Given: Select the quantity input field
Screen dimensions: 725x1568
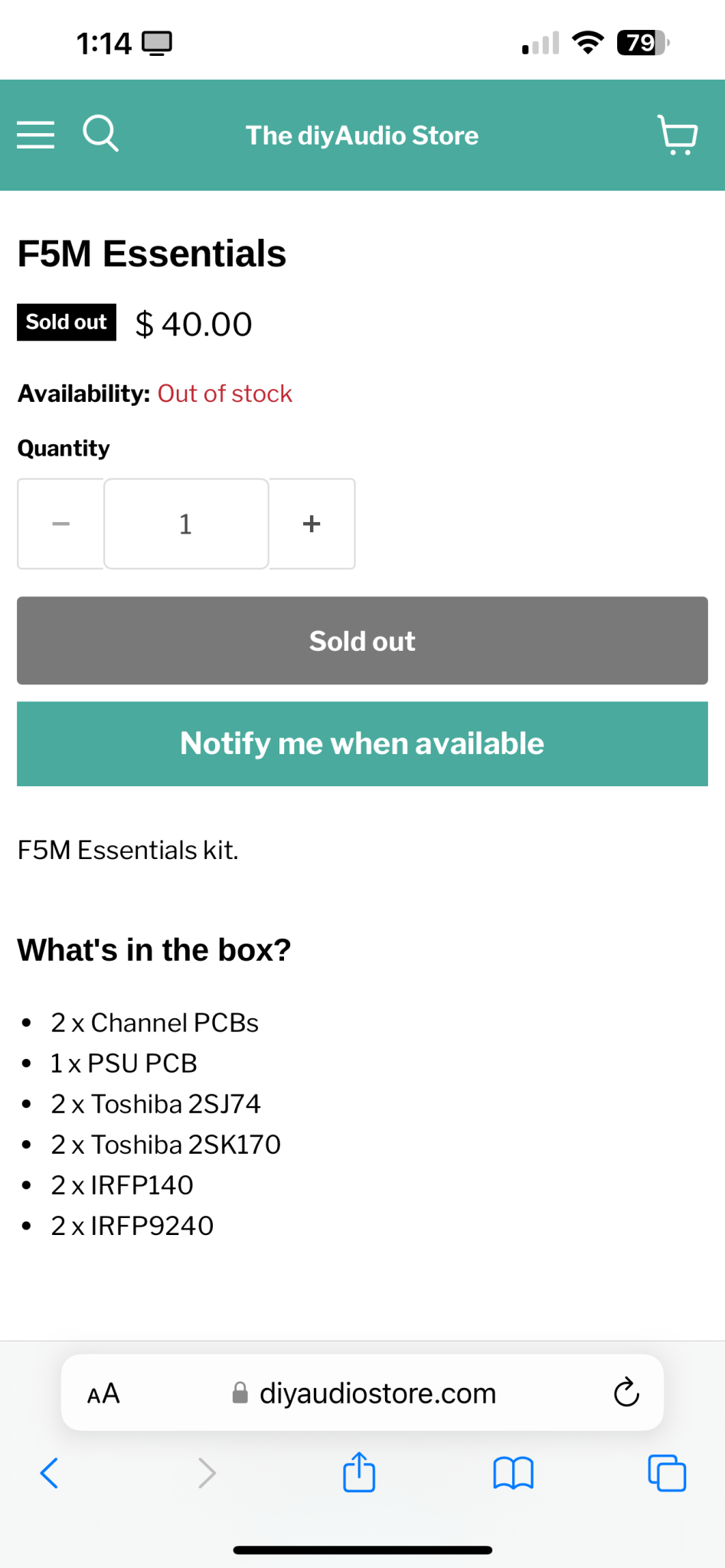Looking at the screenshot, I should click(186, 524).
